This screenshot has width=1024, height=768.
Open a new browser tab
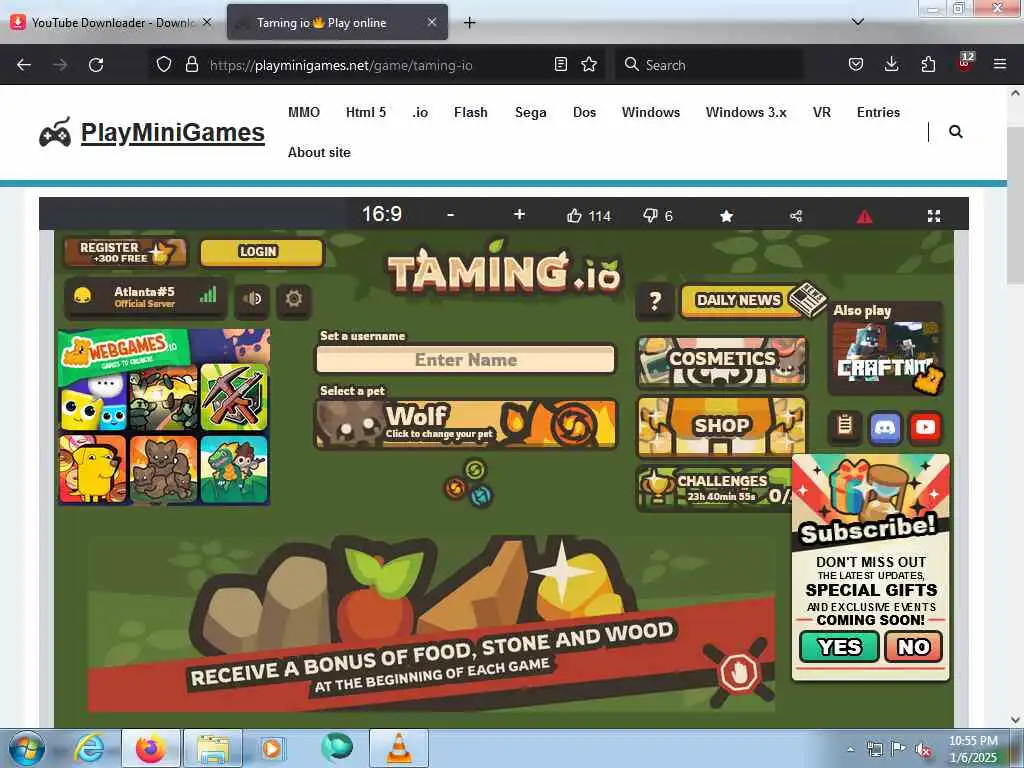[x=469, y=23]
